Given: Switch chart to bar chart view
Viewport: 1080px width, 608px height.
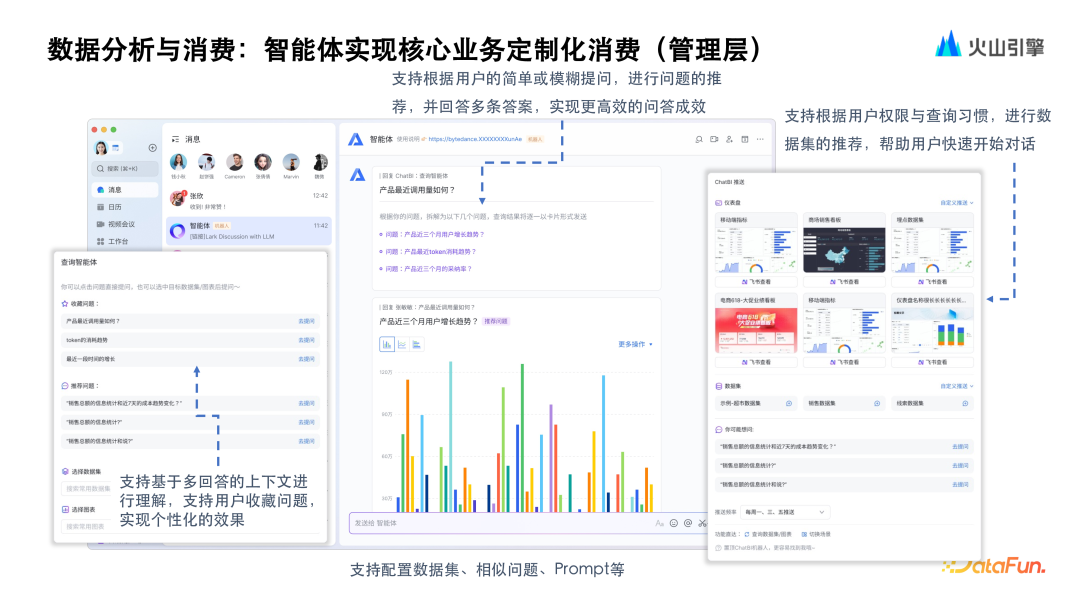Looking at the screenshot, I should (x=386, y=344).
